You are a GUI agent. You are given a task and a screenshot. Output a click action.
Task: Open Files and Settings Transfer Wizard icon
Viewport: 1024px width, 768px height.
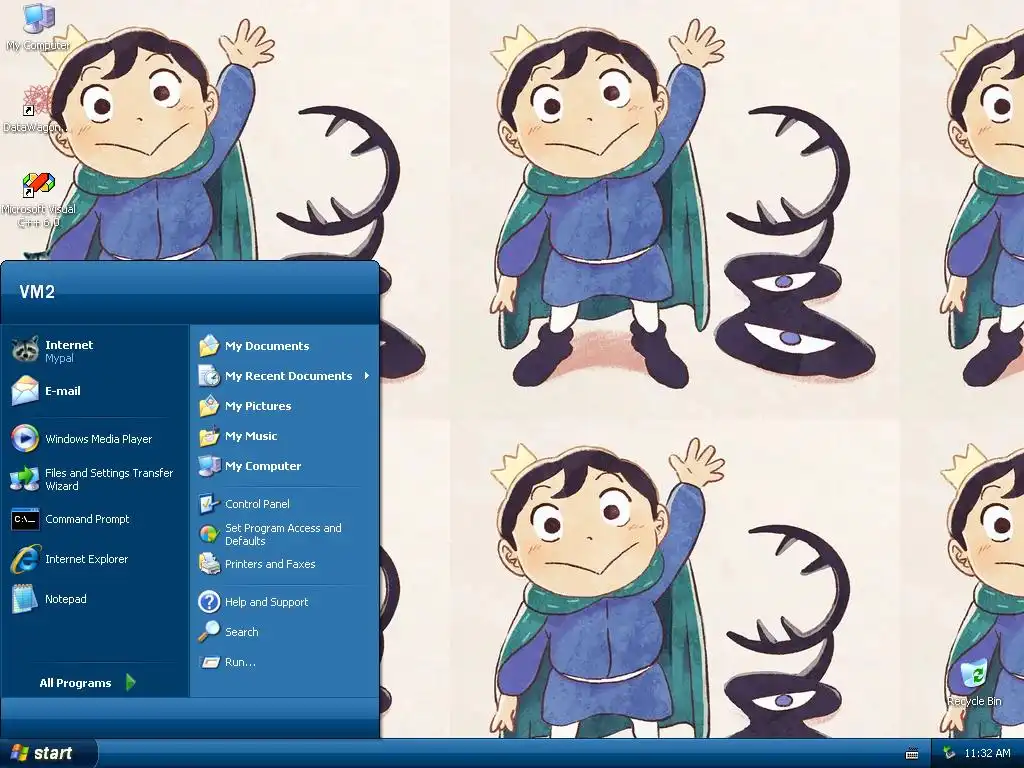click(25, 479)
